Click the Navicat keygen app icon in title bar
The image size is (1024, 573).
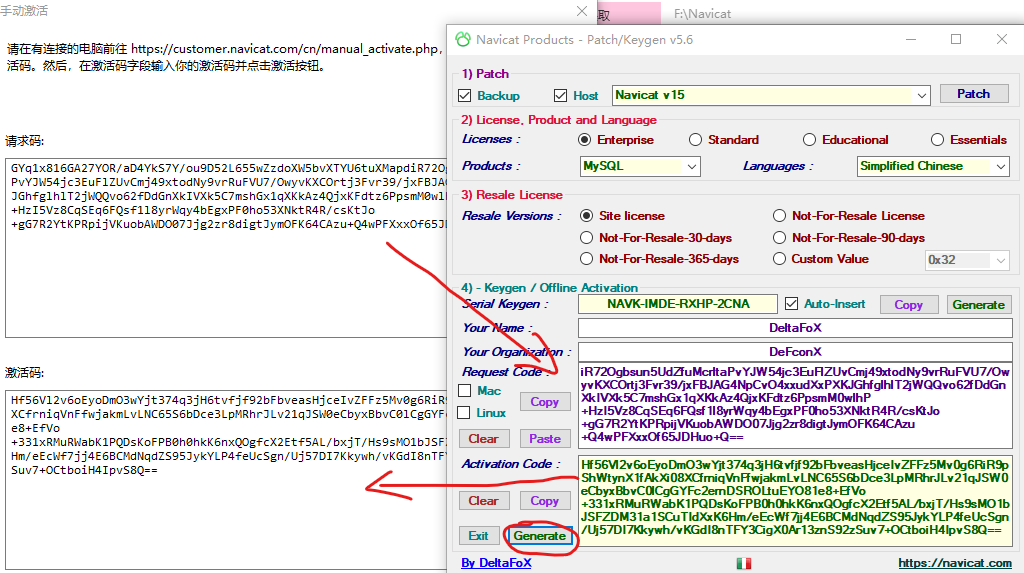(x=462, y=40)
